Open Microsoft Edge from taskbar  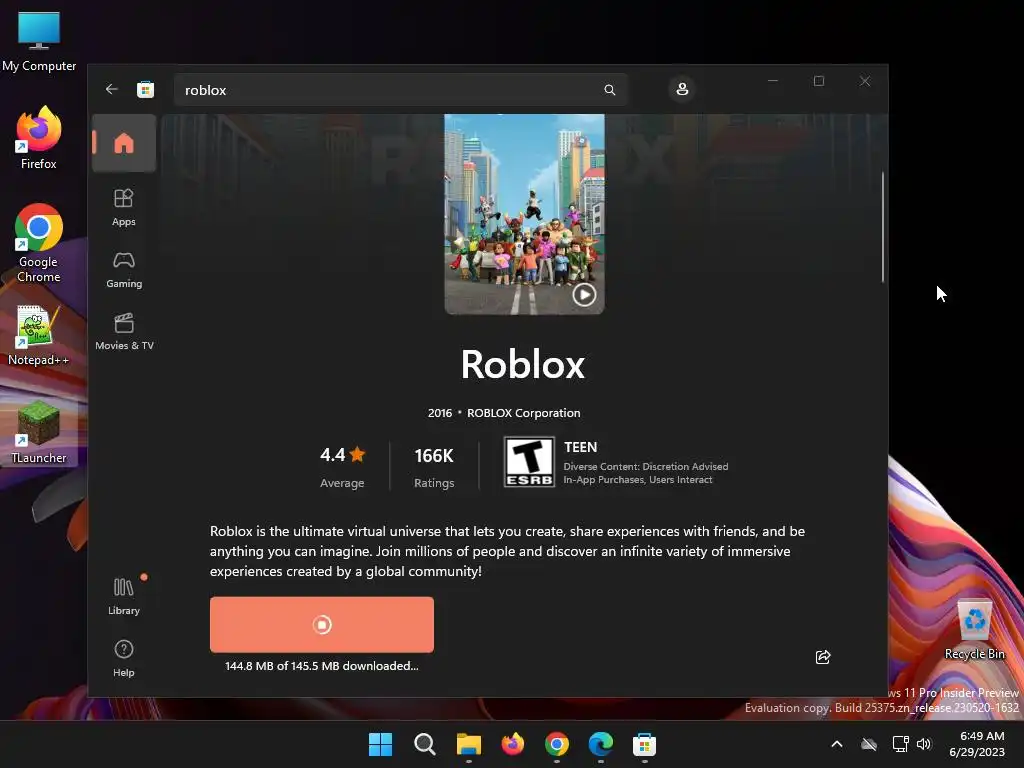600,744
